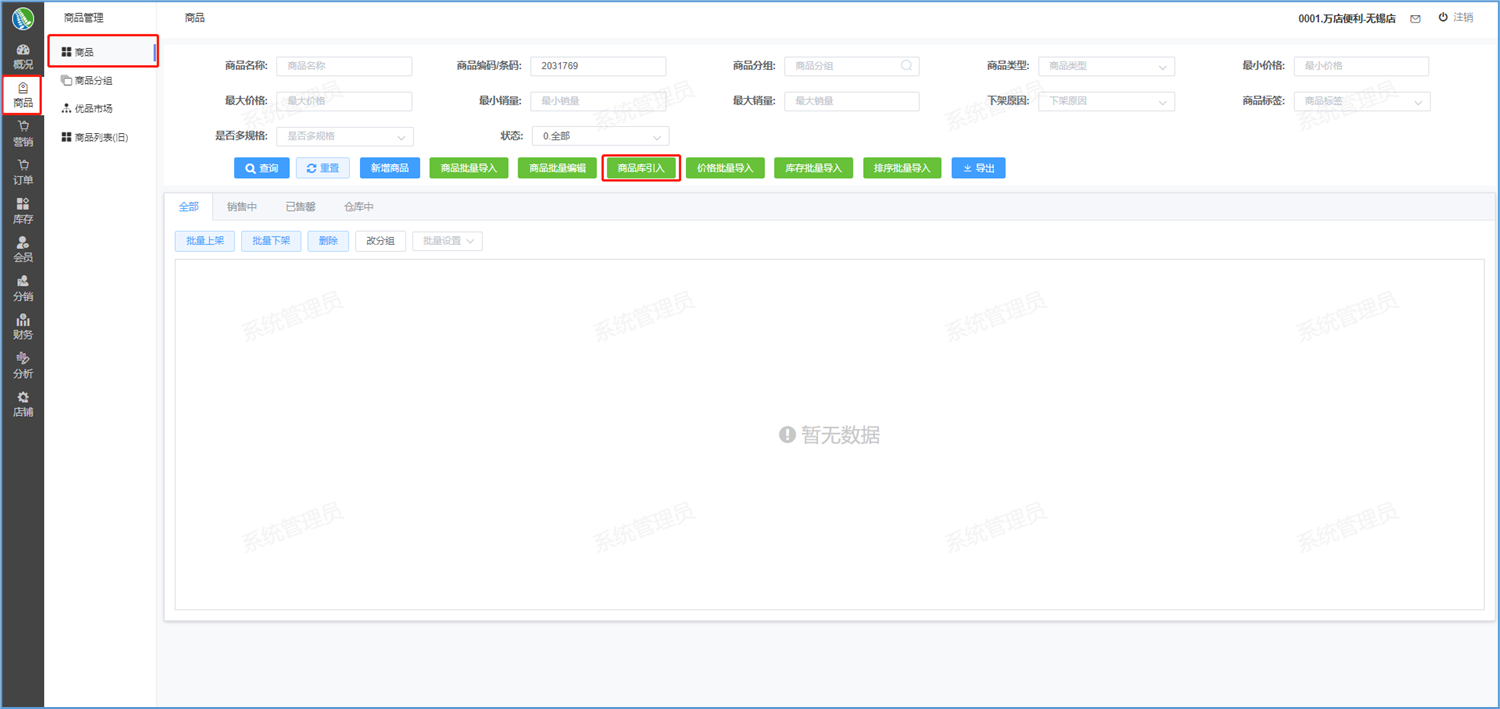Click the 新增商品 button
The height and width of the screenshot is (709, 1500).
click(390, 168)
